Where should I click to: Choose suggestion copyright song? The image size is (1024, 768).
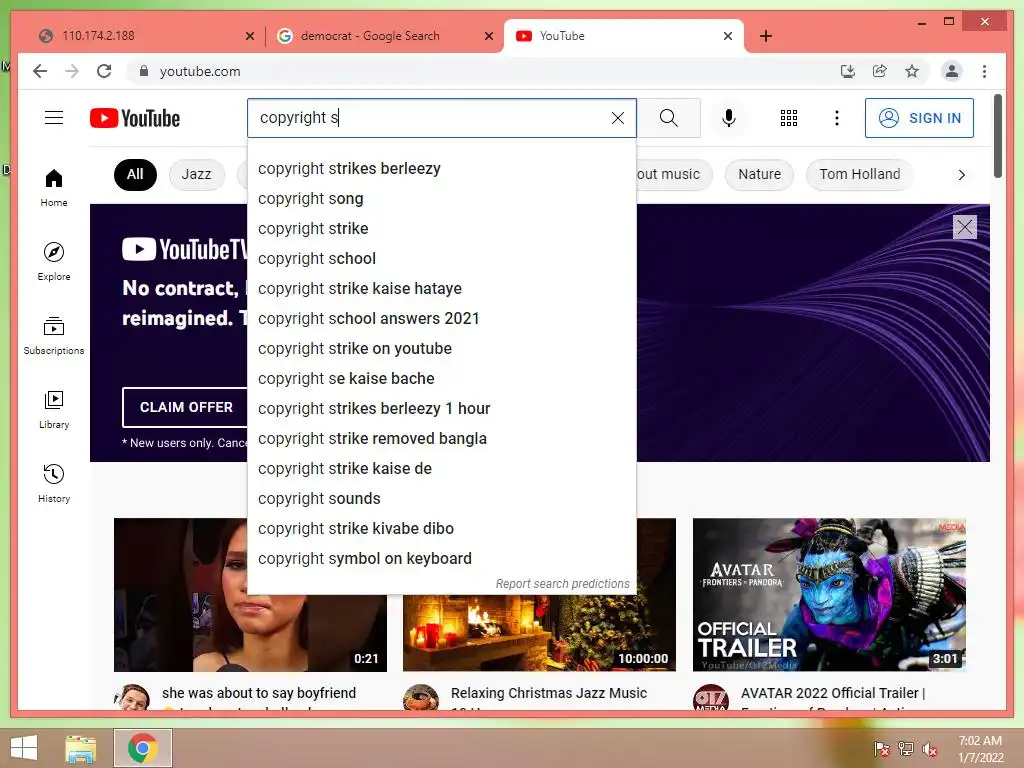441,199
